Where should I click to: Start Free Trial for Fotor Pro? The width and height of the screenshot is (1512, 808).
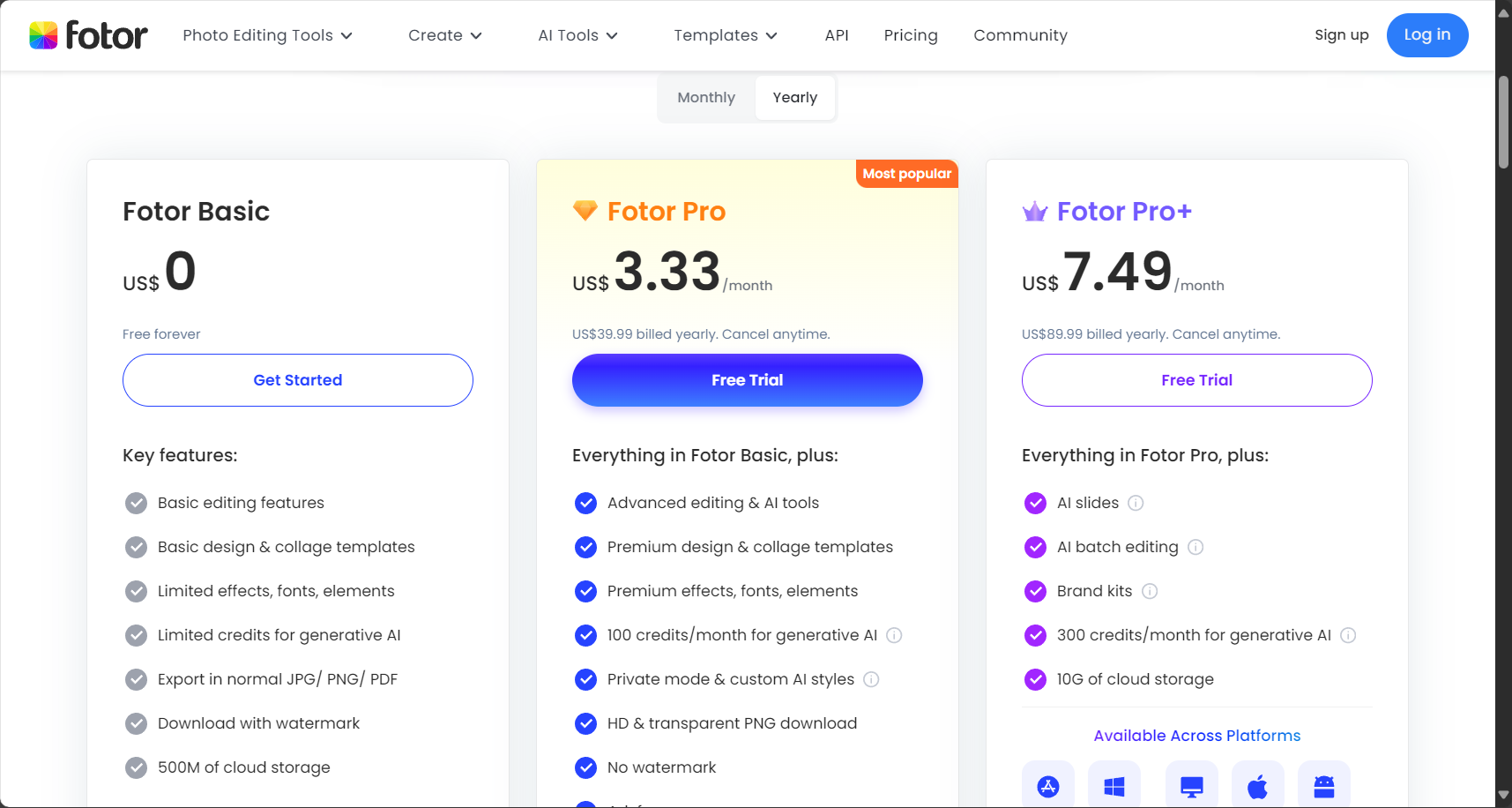[x=748, y=380]
